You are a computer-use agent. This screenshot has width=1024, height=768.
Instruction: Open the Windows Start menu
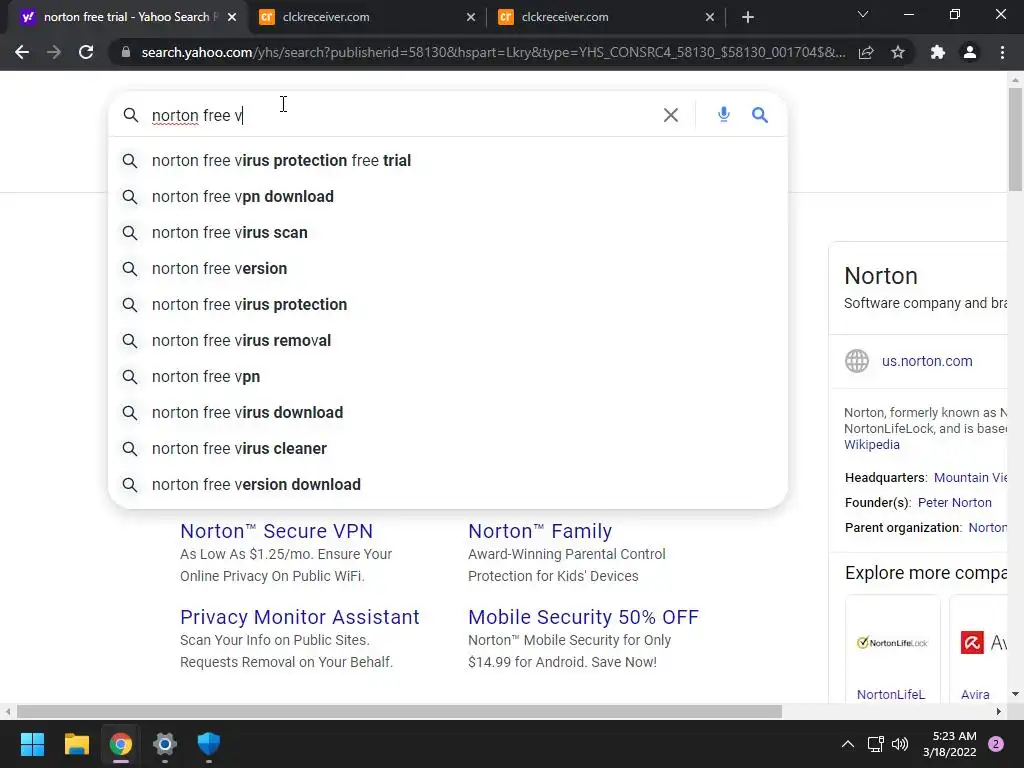tap(32, 744)
